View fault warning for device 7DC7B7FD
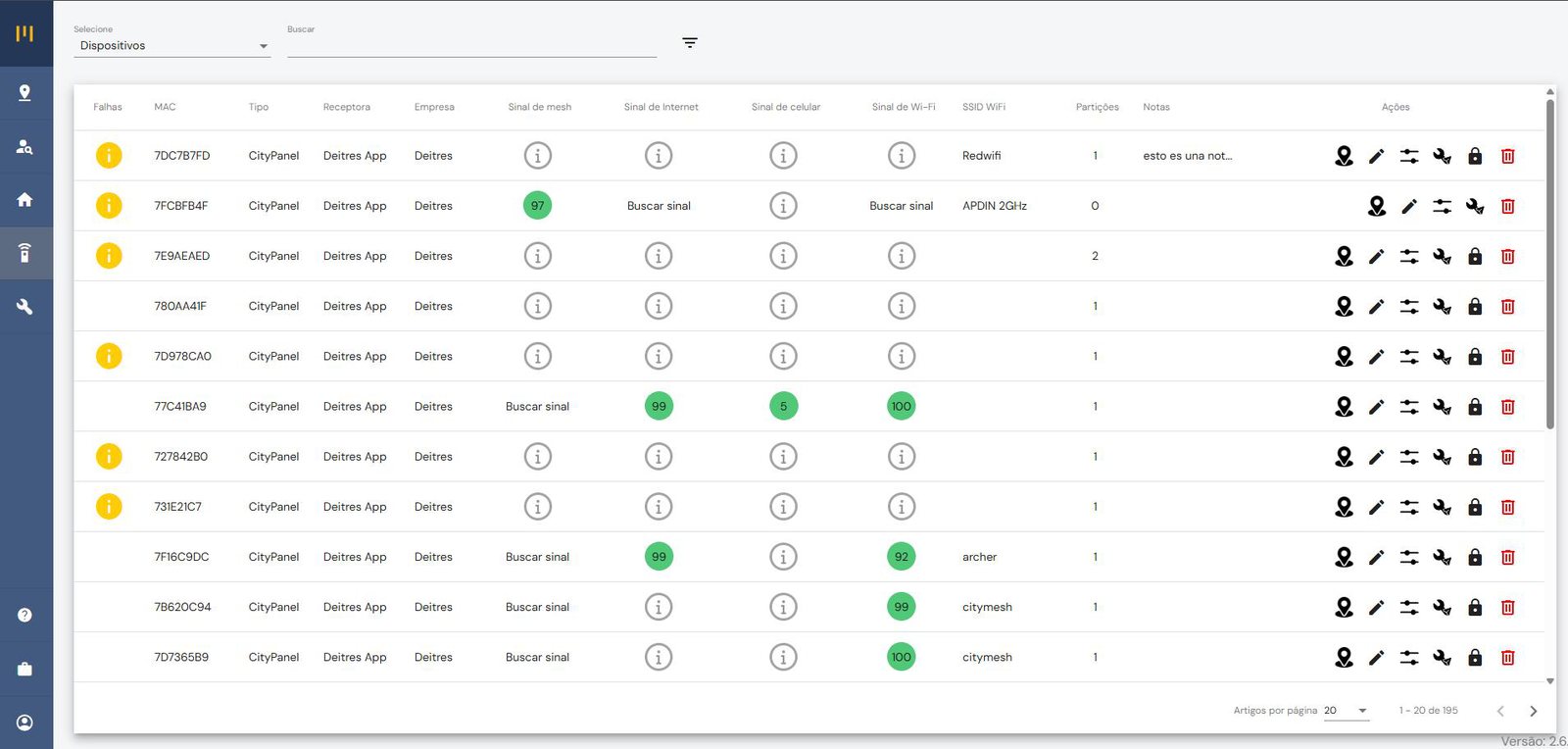The image size is (1568, 749). click(109, 155)
